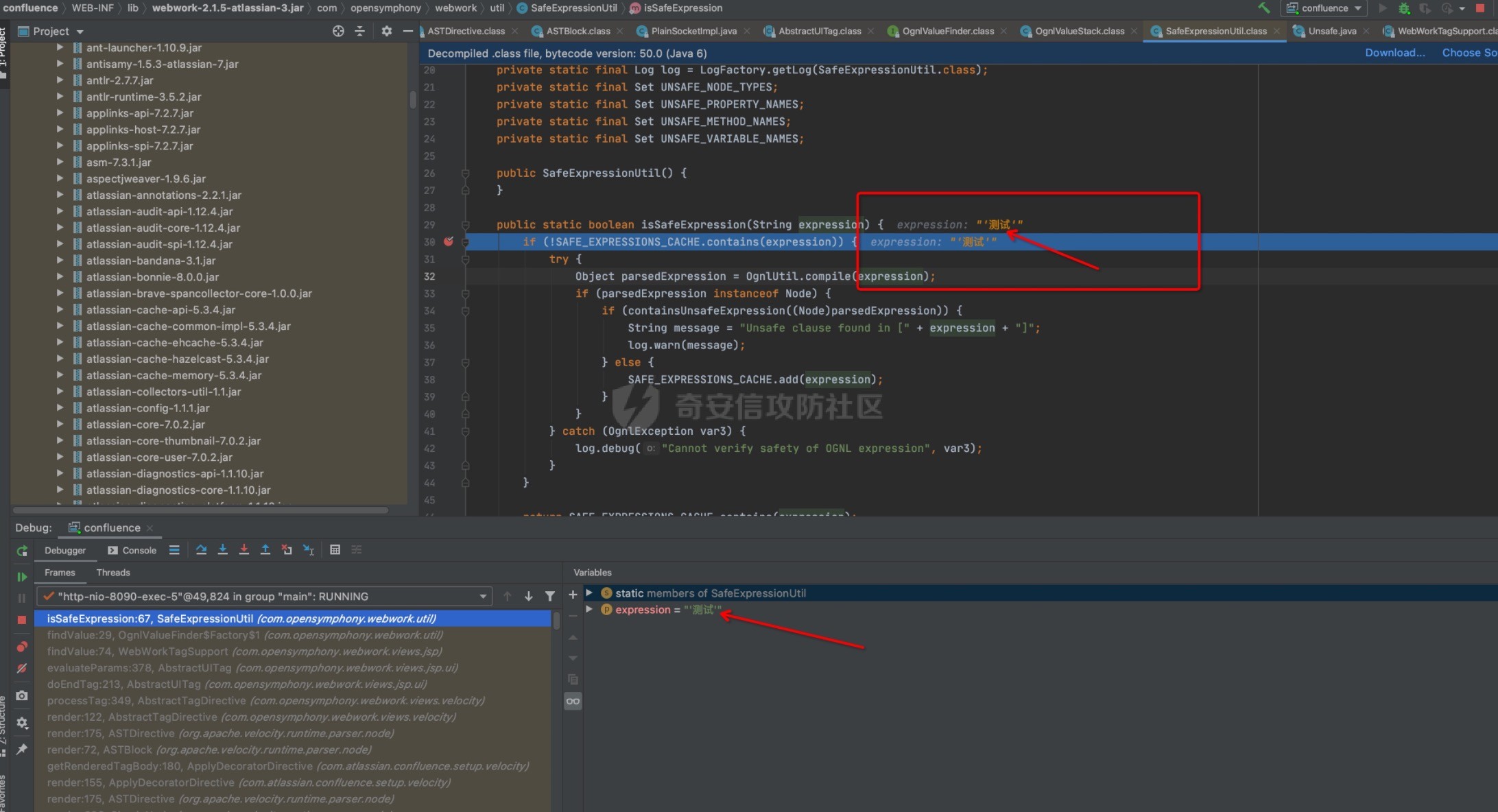1498x812 pixels.
Task: Open OgnlValueStack.class tab
Action: point(1080,31)
